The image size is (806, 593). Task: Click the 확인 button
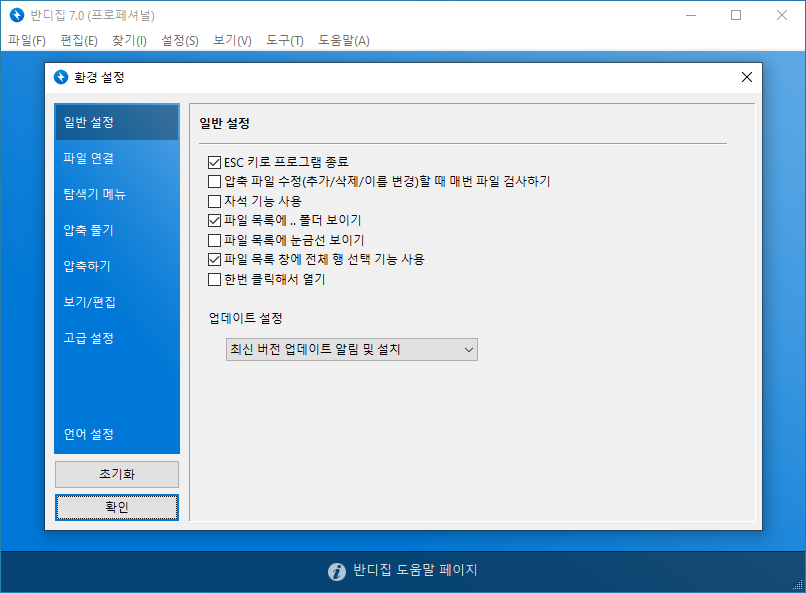coord(116,507)
